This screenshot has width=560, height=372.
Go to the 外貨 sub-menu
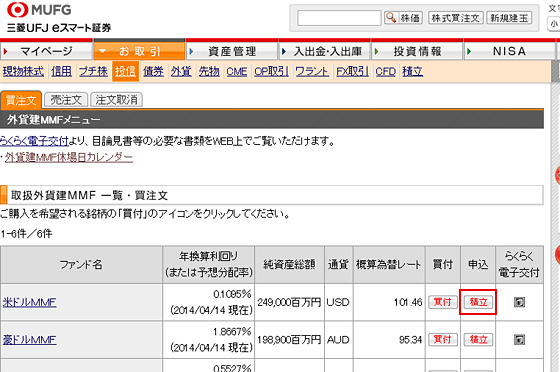(x=181, y=71)
